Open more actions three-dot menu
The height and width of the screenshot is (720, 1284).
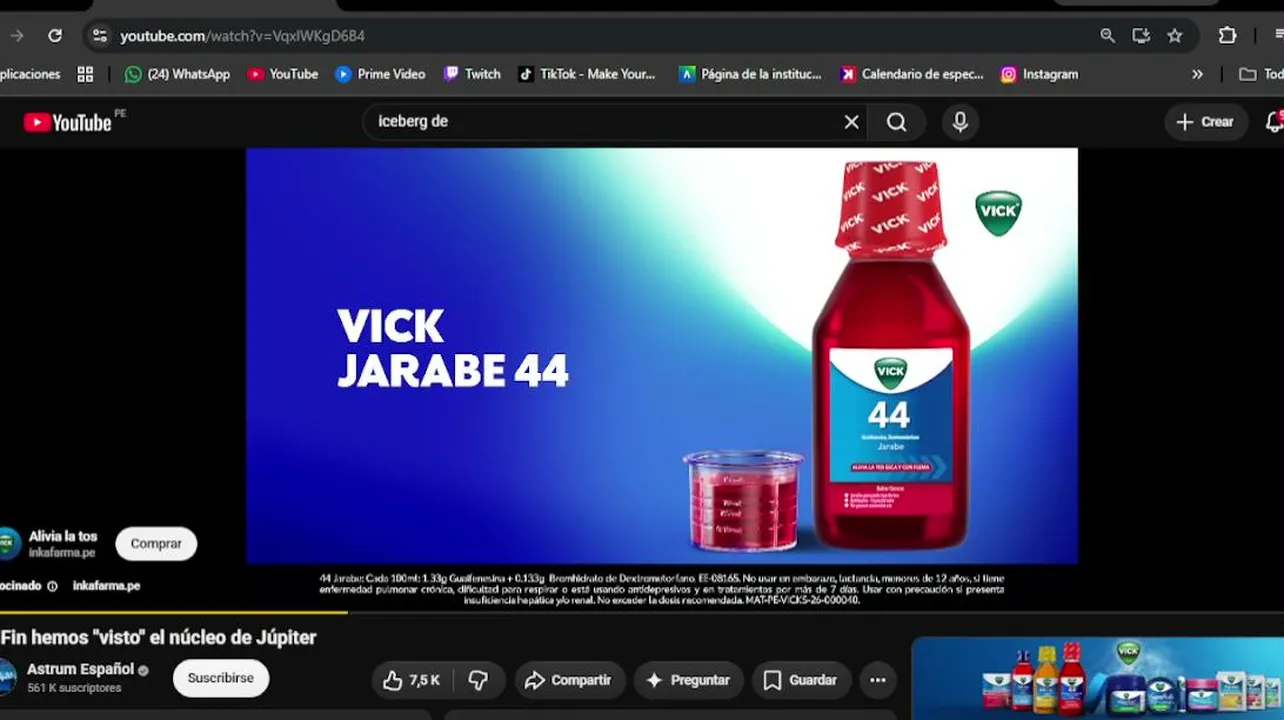point(878,680)
